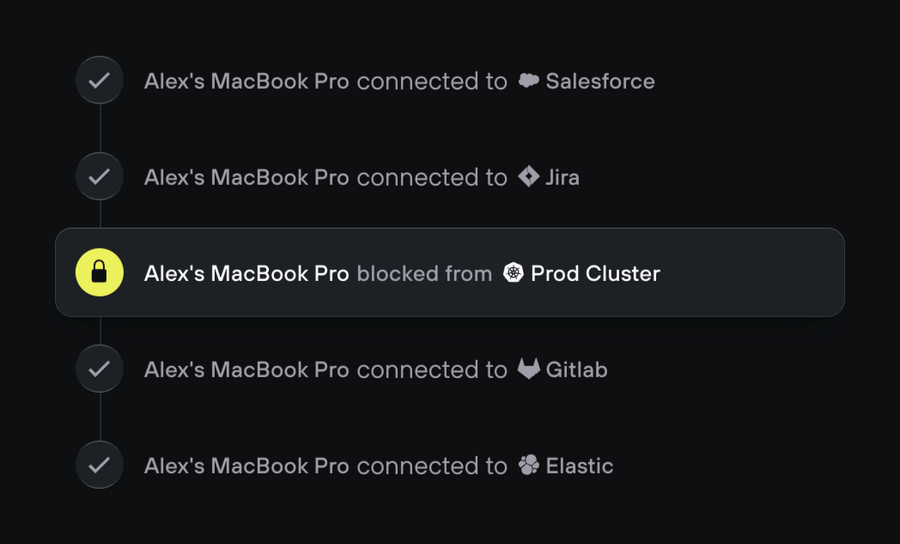Click the yellow lock icon
Screen dimensions: 900x544
coord(99,273)
